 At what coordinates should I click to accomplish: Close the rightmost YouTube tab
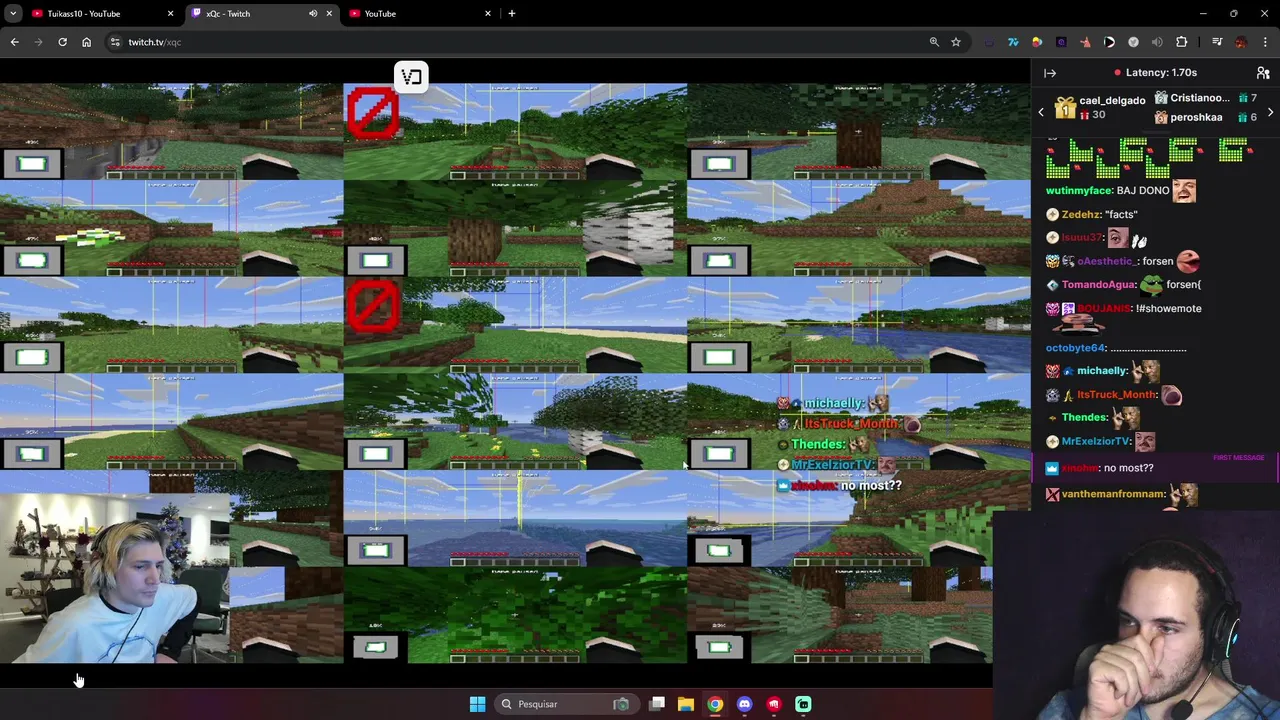click(488, 14)
